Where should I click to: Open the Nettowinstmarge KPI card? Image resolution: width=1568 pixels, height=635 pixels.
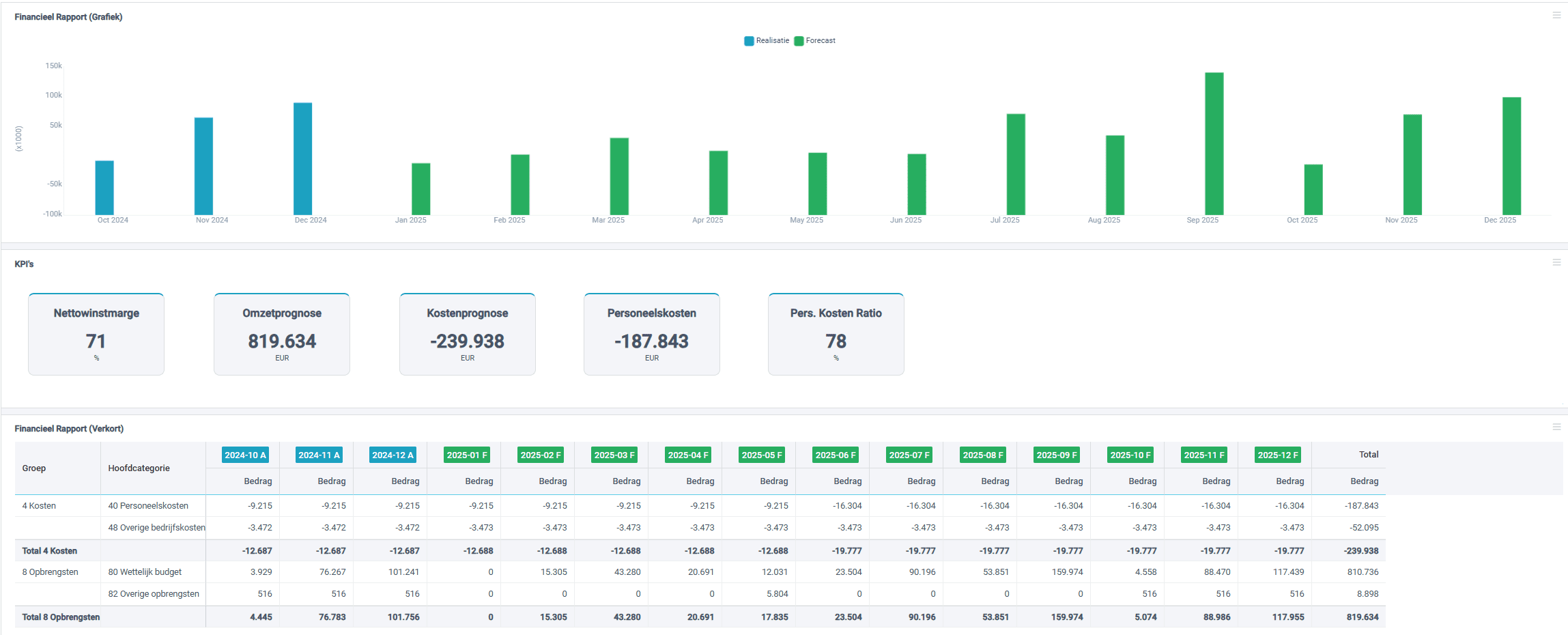96,334
